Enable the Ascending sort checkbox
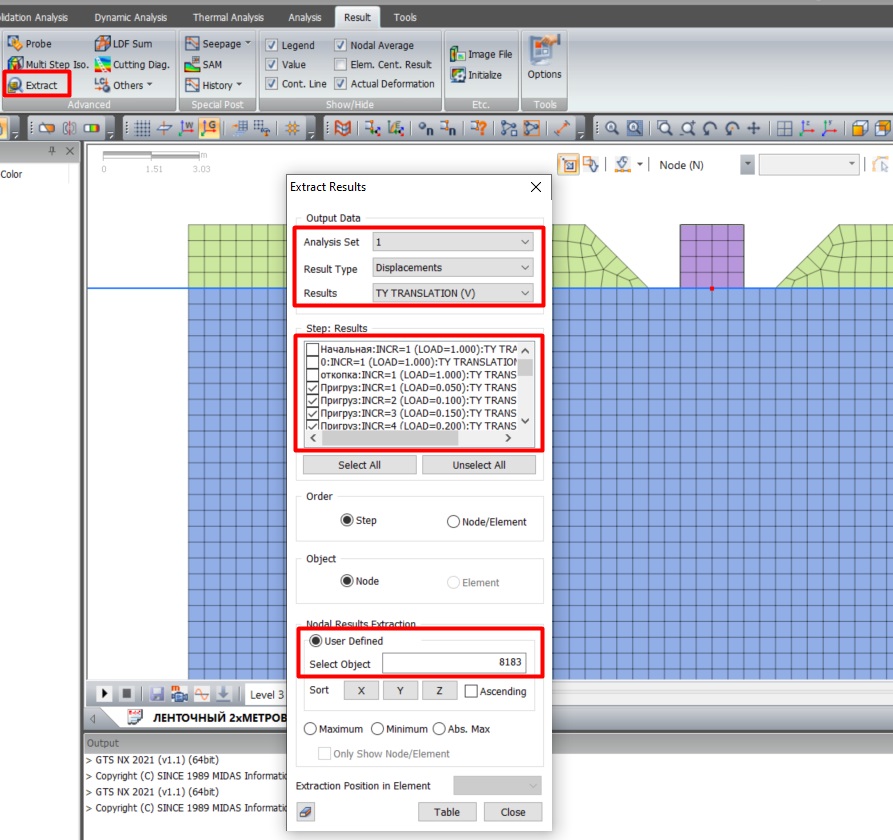The width and height of the screenshot is (893, 840). 471,691
